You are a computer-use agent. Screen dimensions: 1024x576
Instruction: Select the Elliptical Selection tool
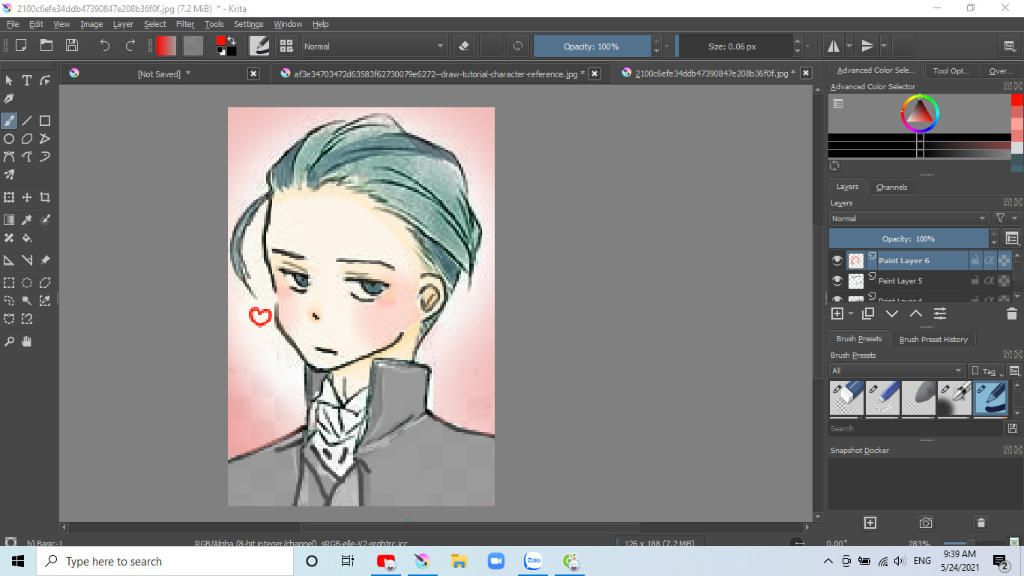[x=27, y=283]
